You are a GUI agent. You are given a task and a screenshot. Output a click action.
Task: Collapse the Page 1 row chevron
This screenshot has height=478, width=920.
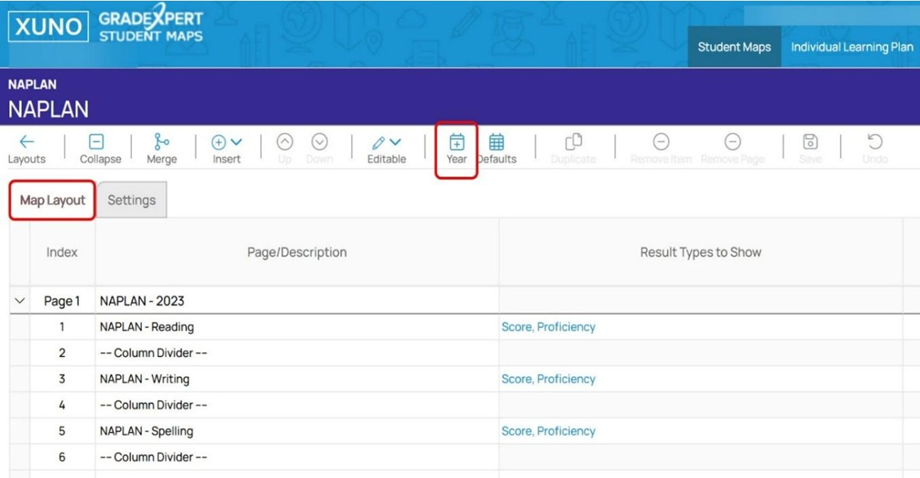[x=19, y=301]
